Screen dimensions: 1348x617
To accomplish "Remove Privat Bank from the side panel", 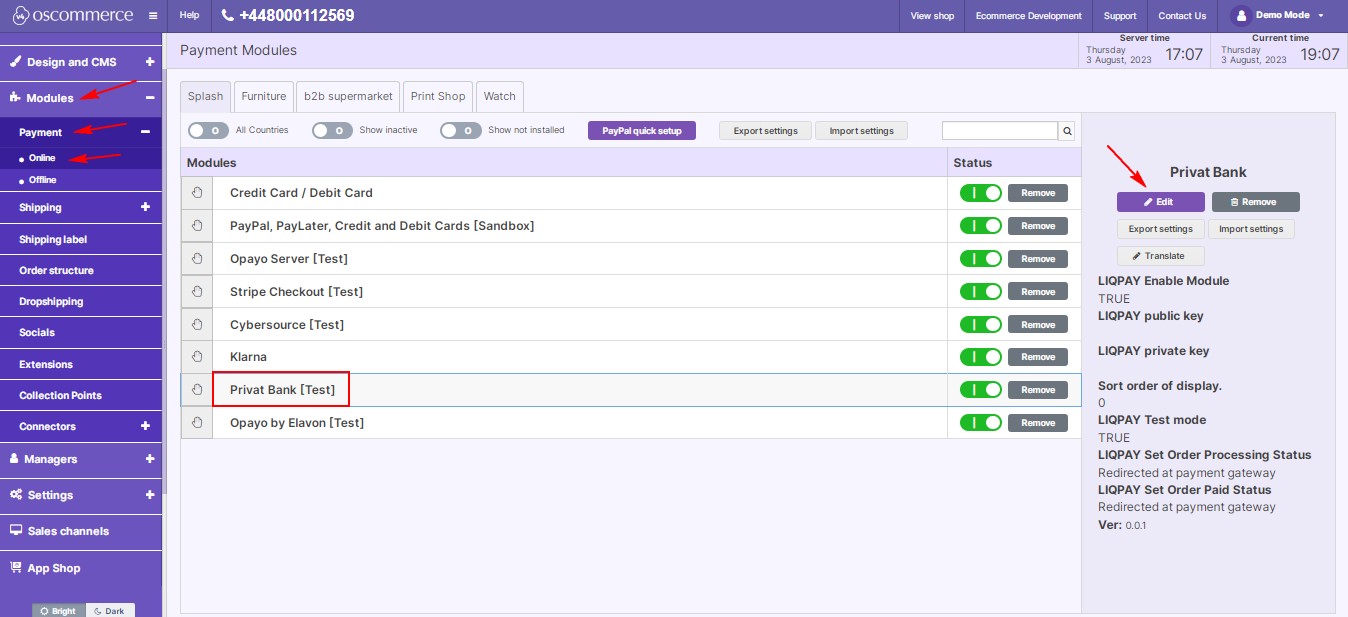I will pyautogui.click(x=1256, y=202).
